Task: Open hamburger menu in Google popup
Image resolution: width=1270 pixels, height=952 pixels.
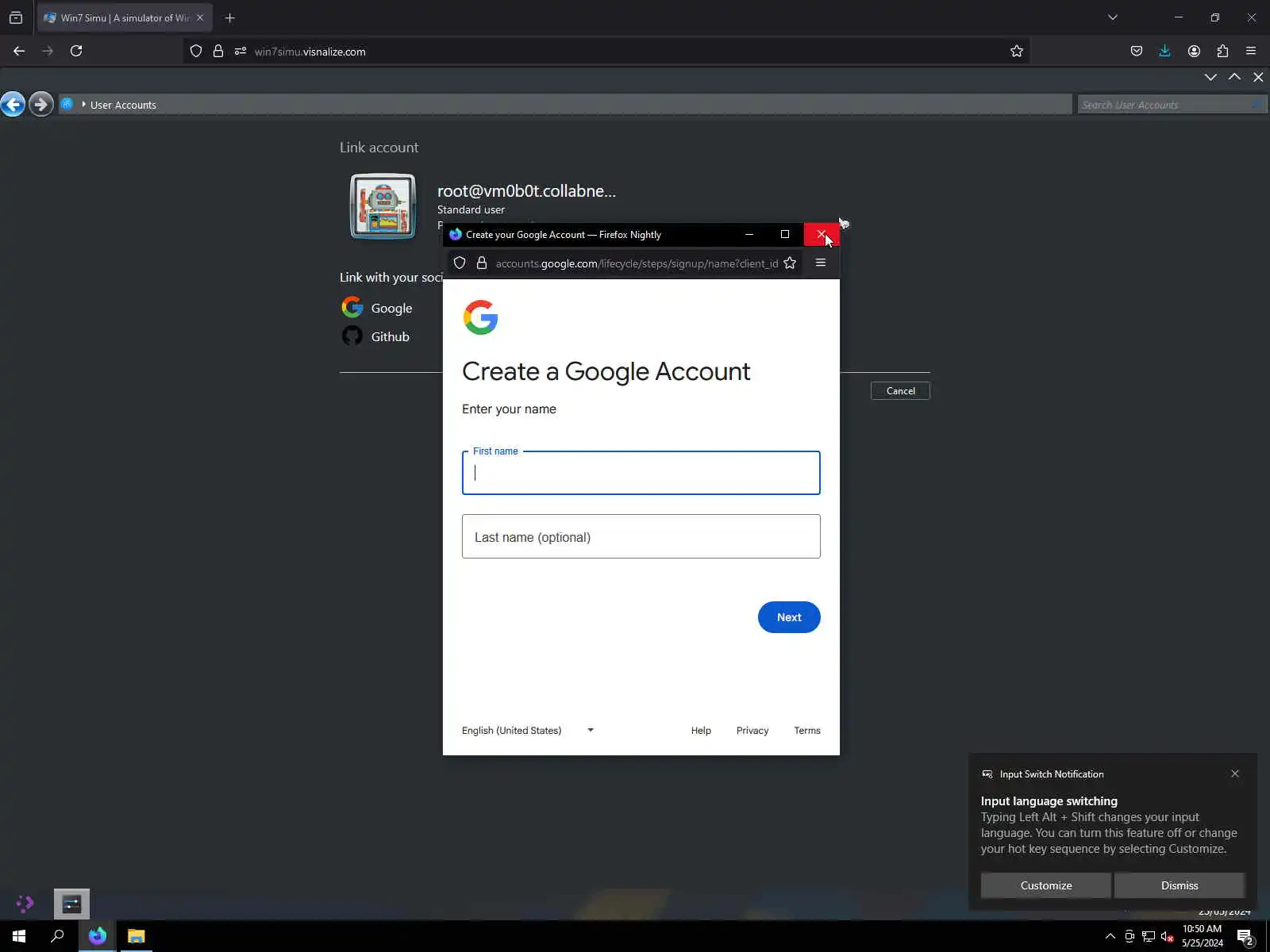Action: point(821,263)
